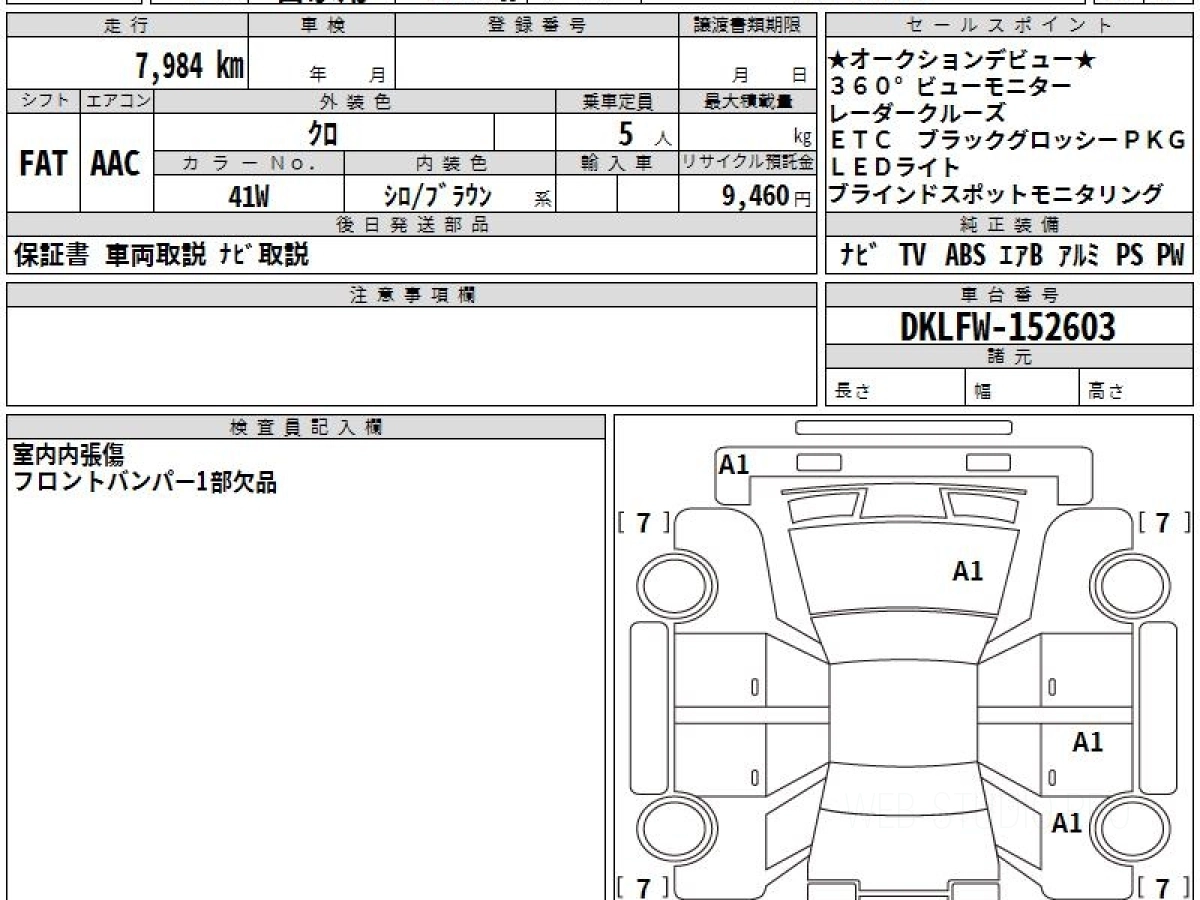Click the windshield in the car diagram
The height and width of the screenshot is (900, 1200).
[903, 638]
